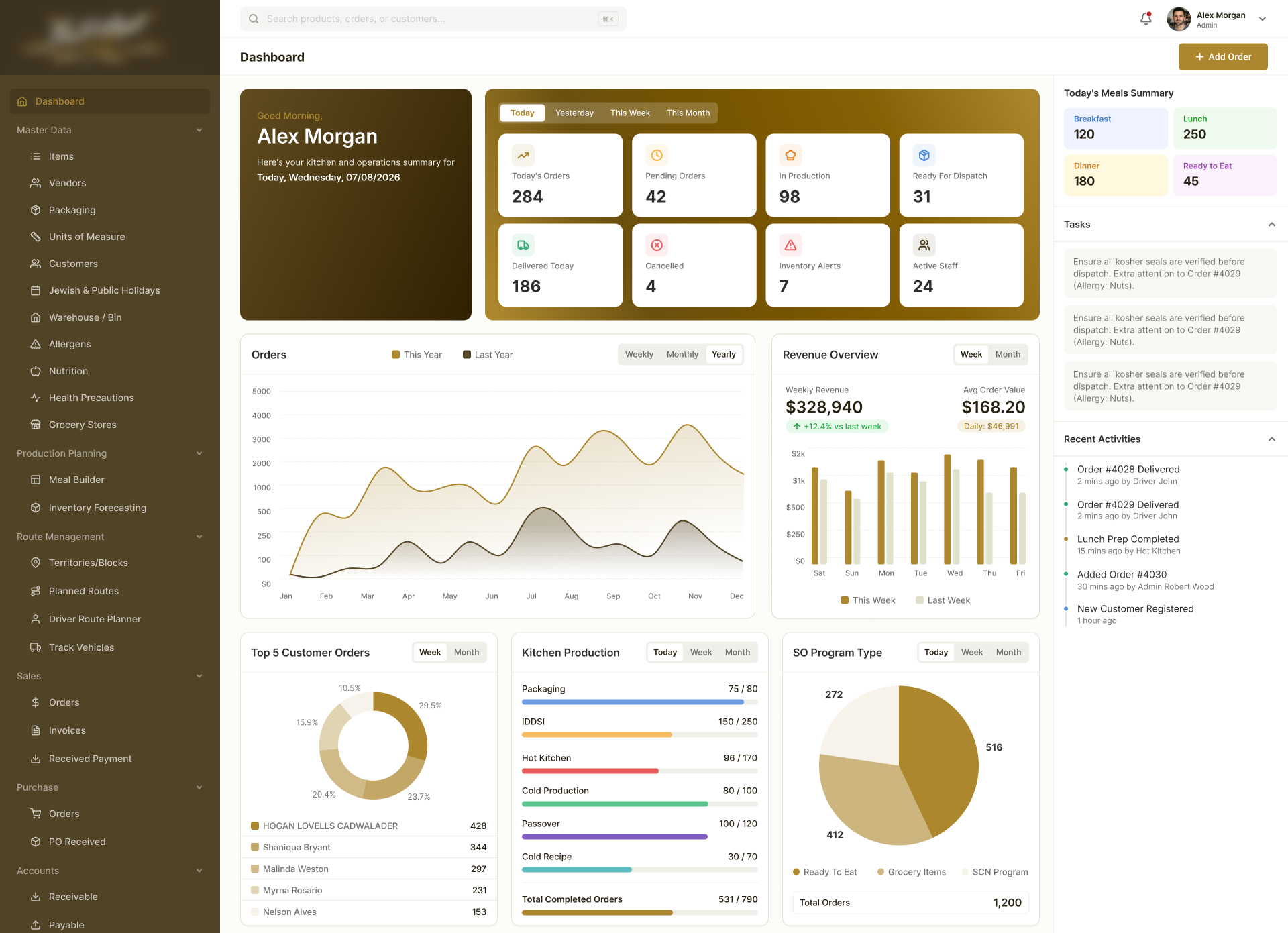1288x933 pixels.
Task: Select the This Week stats tab
Action: click(630, 113)
